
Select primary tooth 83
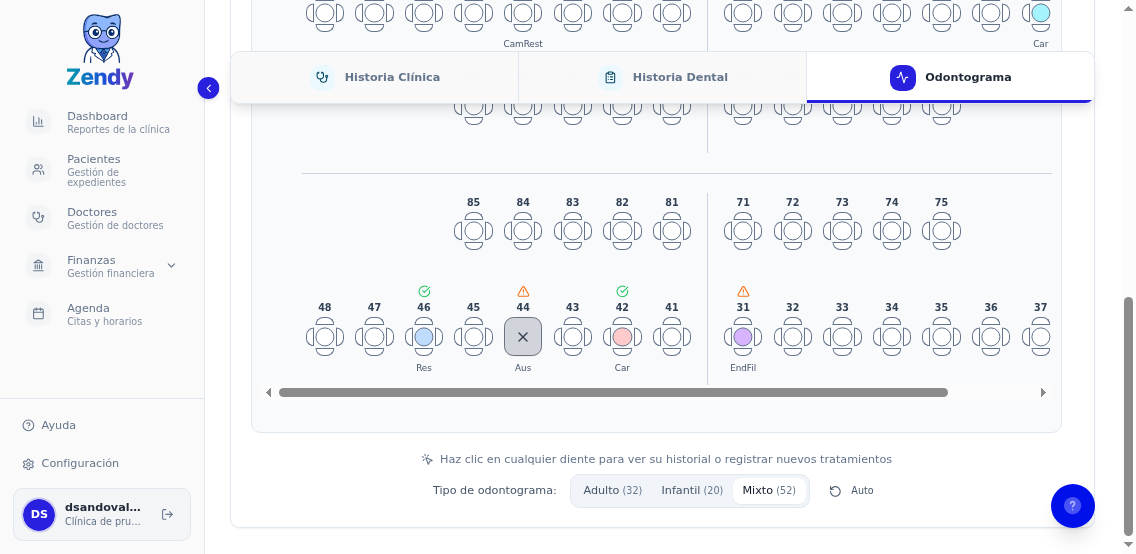(572, 231)
